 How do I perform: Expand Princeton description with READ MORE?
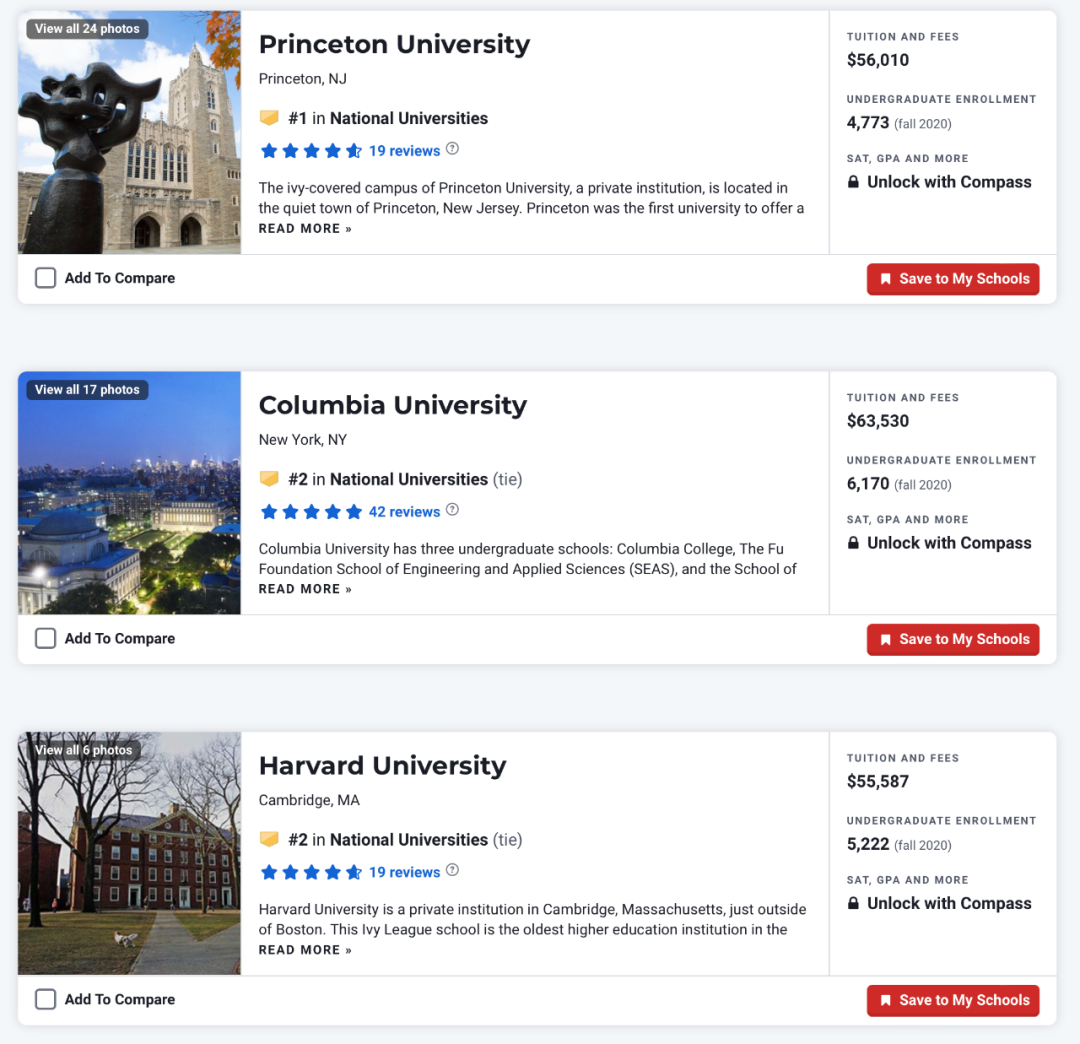click(x=305, y=228)
